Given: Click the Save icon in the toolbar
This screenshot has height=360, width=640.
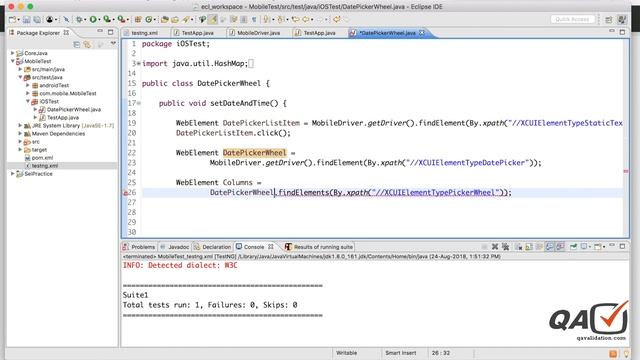Looking at the screenshot, I should (26, 19).
